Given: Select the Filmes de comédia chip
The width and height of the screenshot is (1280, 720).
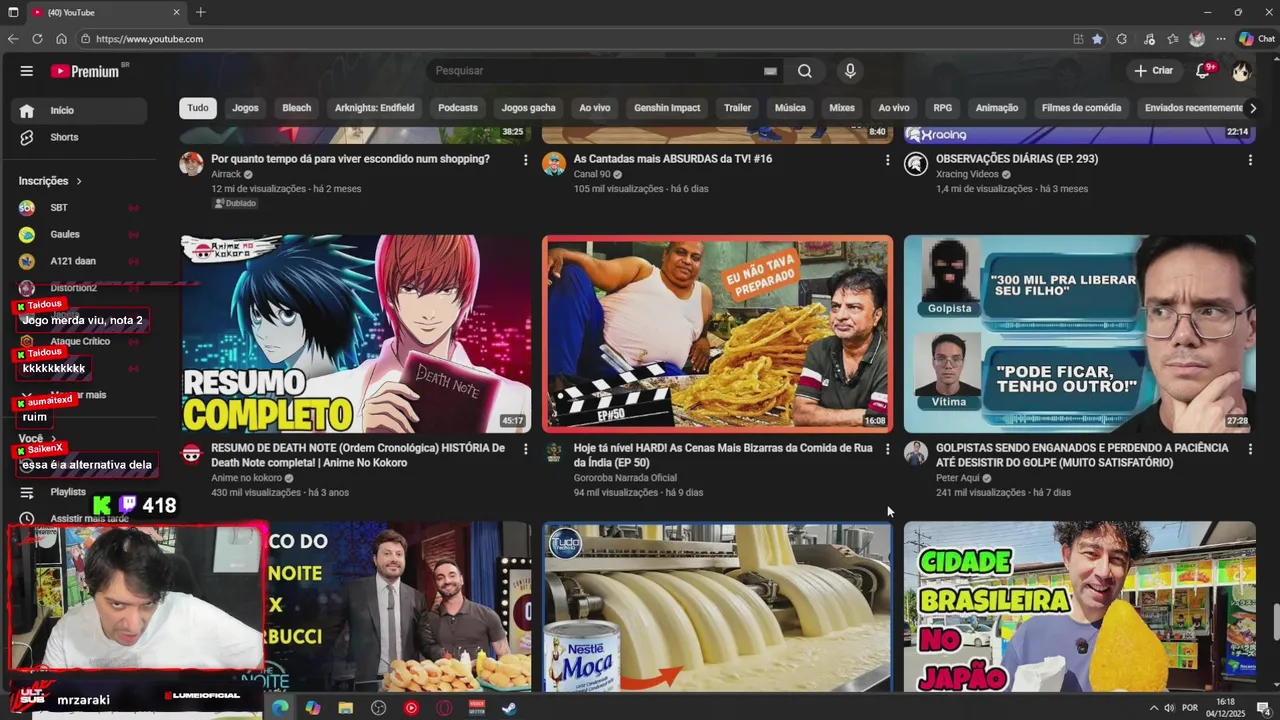Looking at the screenshot, I should pyautogui.click(x=1081, y=108).
